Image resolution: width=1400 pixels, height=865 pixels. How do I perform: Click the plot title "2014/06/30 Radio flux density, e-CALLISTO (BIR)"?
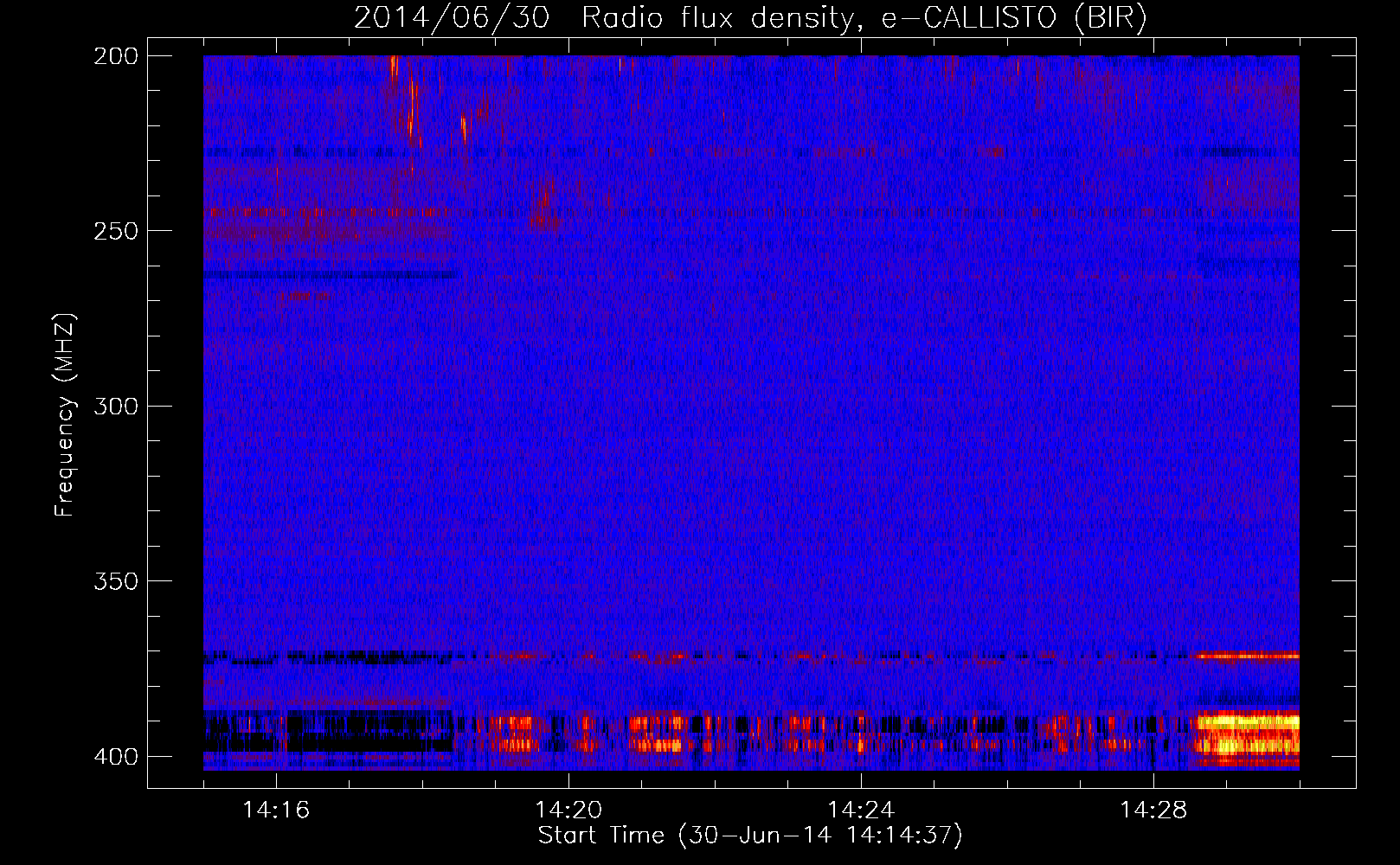pyautogui.click(x=750, y=17)
